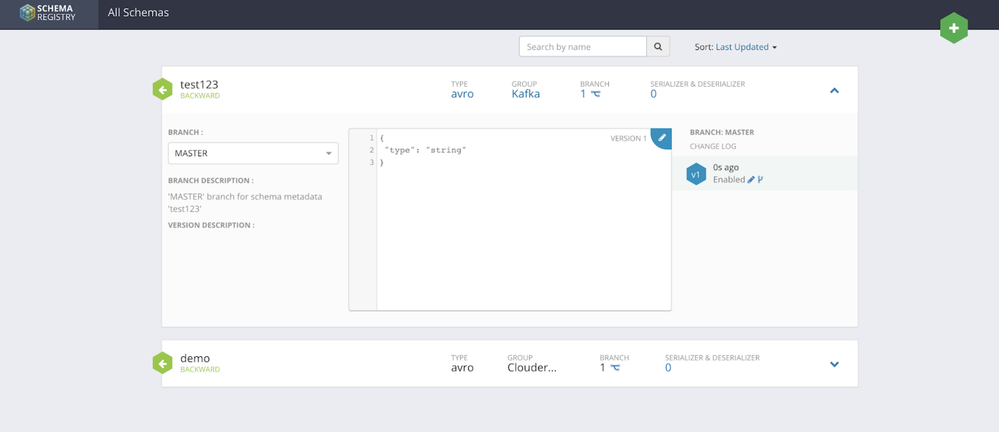Click the green plus hexagon to add schema
999x432 pixels.
click(954, 28)
